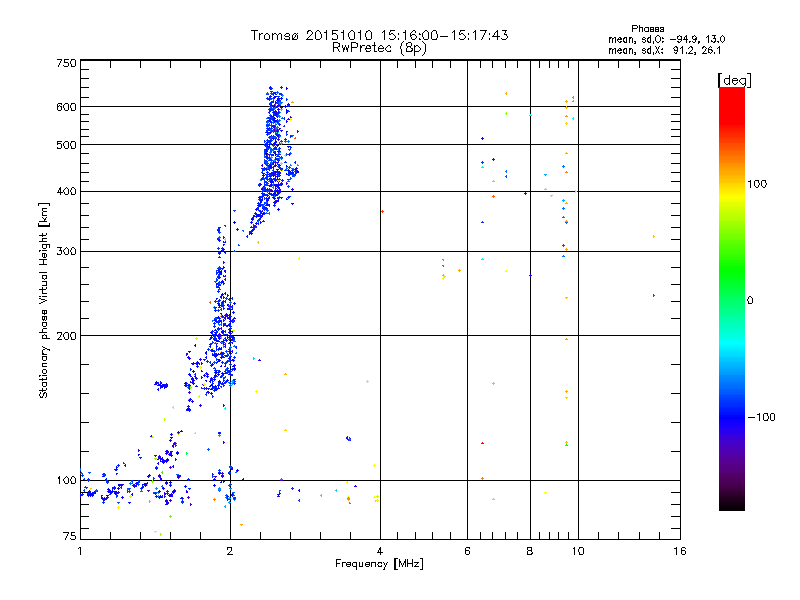This screenshot has height=600, width=800.
Task: Click the title 'Tromsø 20151010 15:16:00-15:17:43'
Action: pyautogui.click(x=379, y=35)
